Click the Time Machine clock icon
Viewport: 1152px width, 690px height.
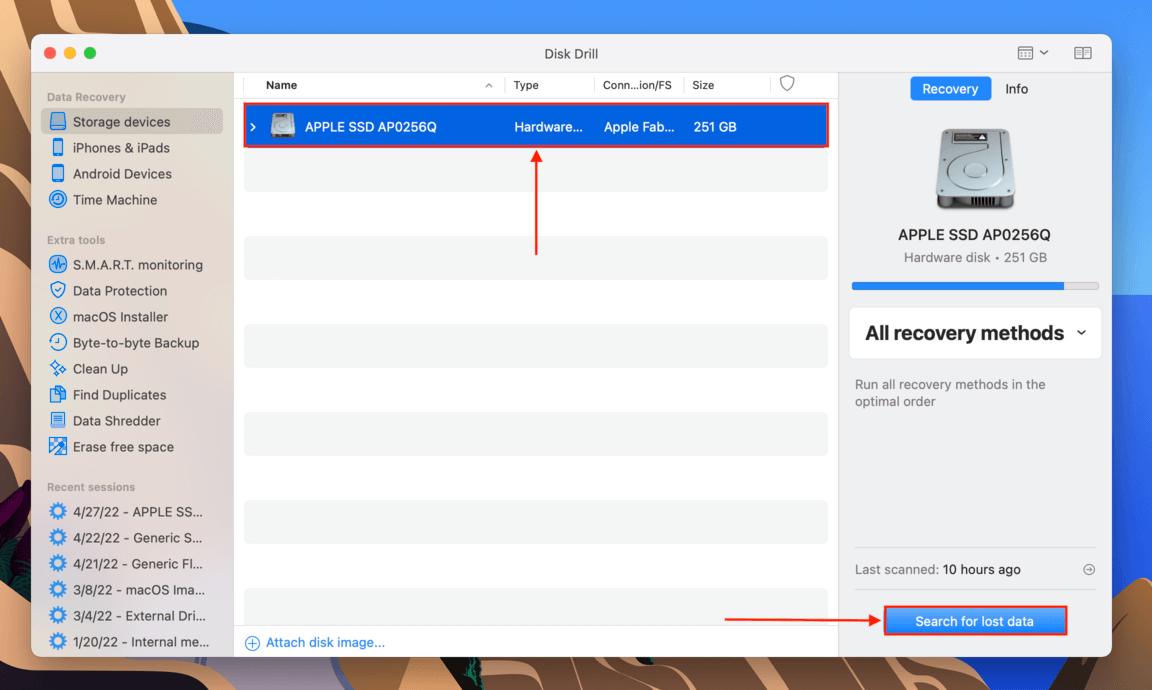coord(57,199)
